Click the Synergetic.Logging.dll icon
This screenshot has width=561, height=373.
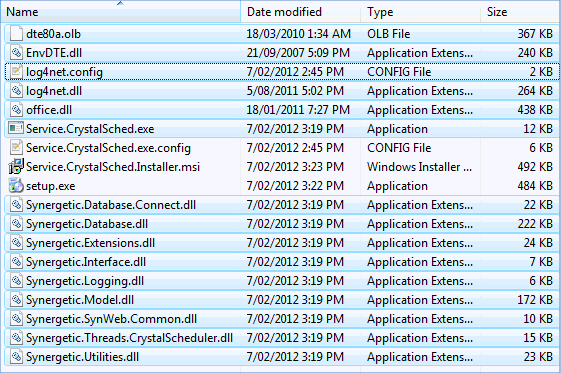click(16, 281)
